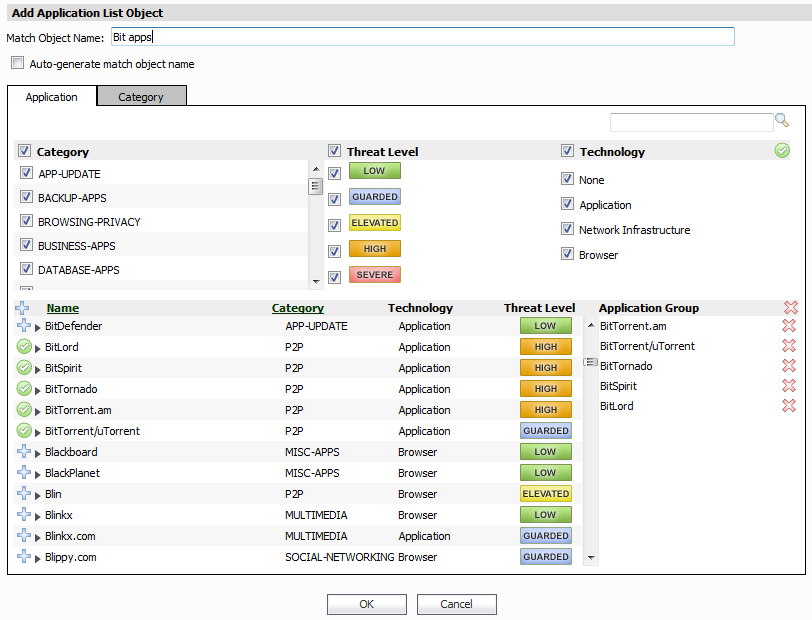Toggle the Technology header checkbox
This screenshot has height=620, width=812.
click(x=568, y=151)
